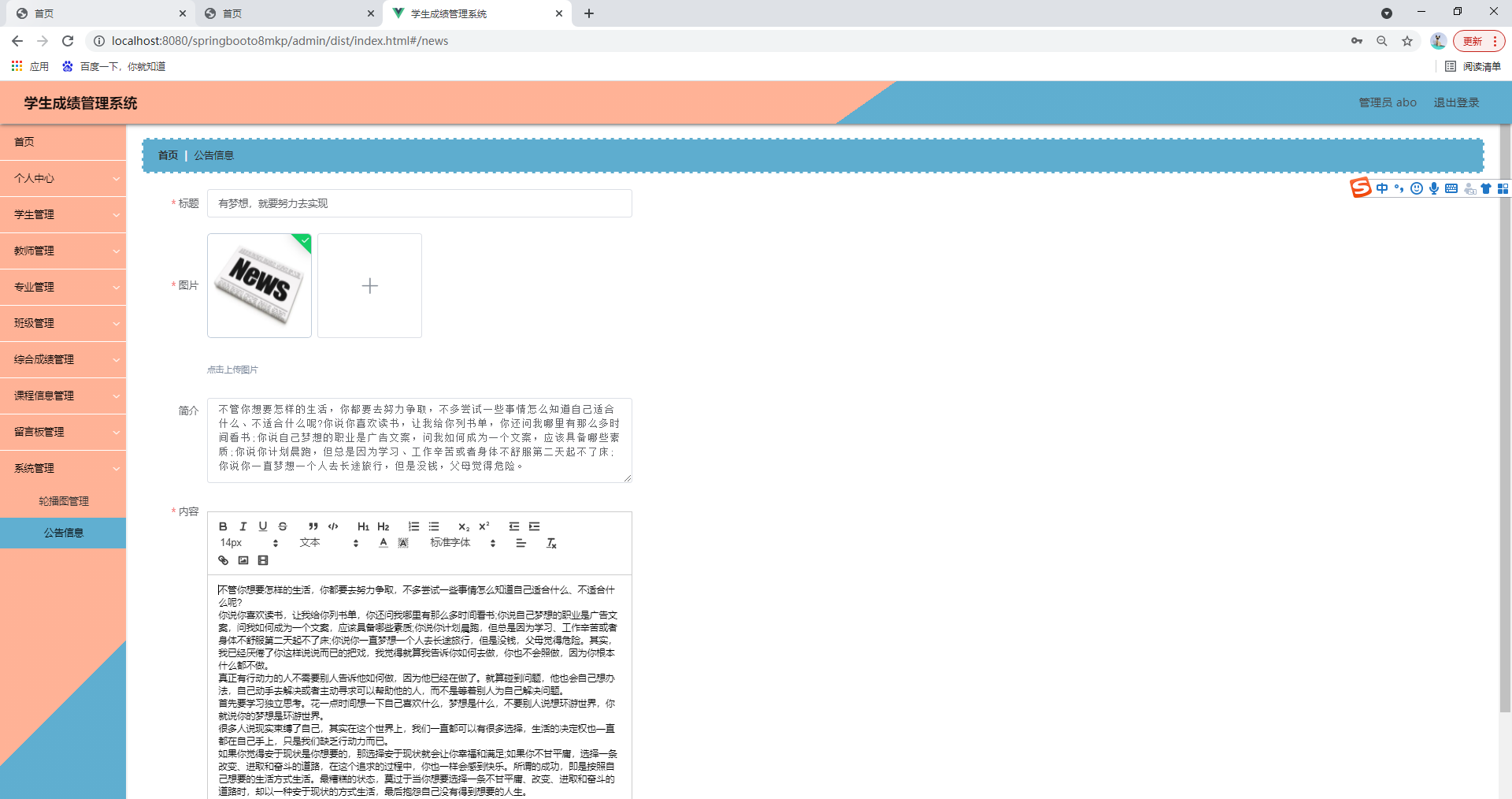
Task: Clear text formatting in the editor
Action: 551,543
